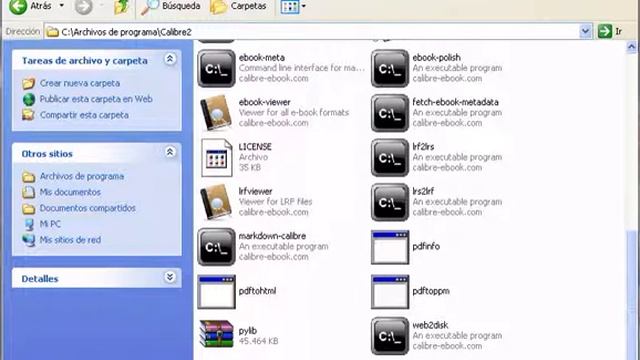Click Crear nueva carpeta link
This screenshot has height=360, width=640.
click(x=80, y=83)
